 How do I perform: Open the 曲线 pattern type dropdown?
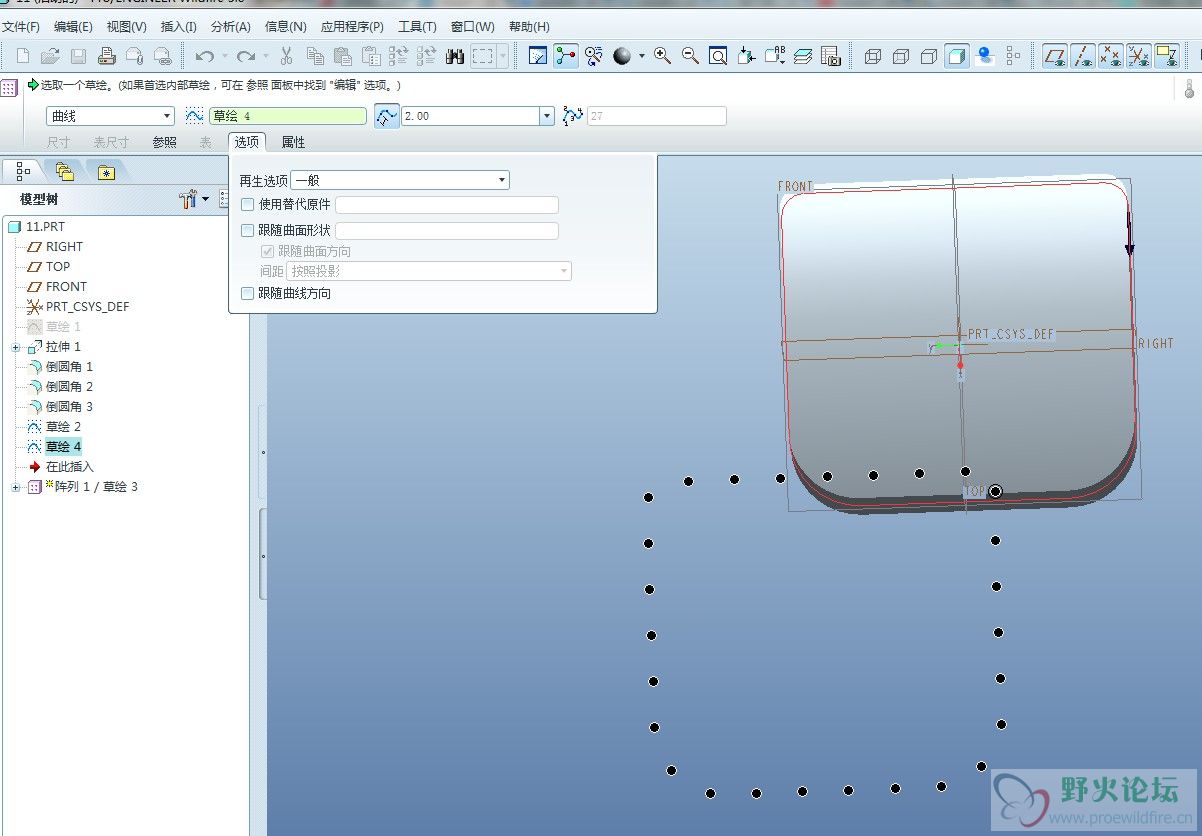[x=110, y=116]
